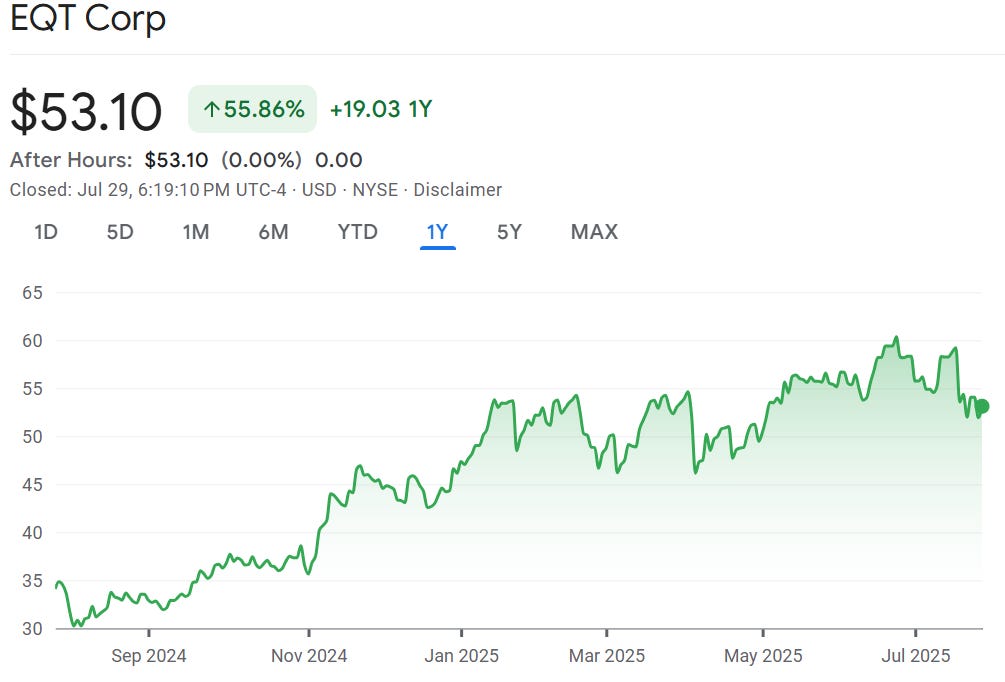This screenshot has width=1005, height=682.
Task: Click the 65 y-axis value
Action: coord(32,293)
